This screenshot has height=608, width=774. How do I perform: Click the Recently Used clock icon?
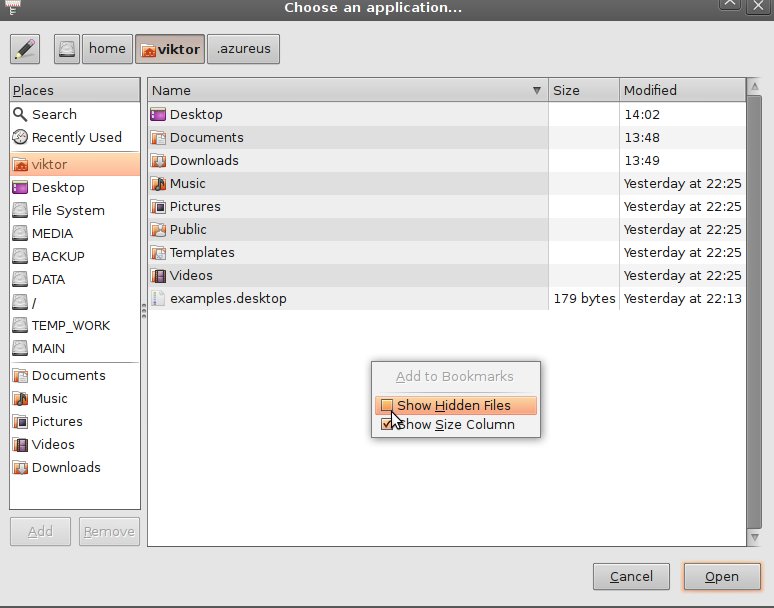tap(20, 137)
